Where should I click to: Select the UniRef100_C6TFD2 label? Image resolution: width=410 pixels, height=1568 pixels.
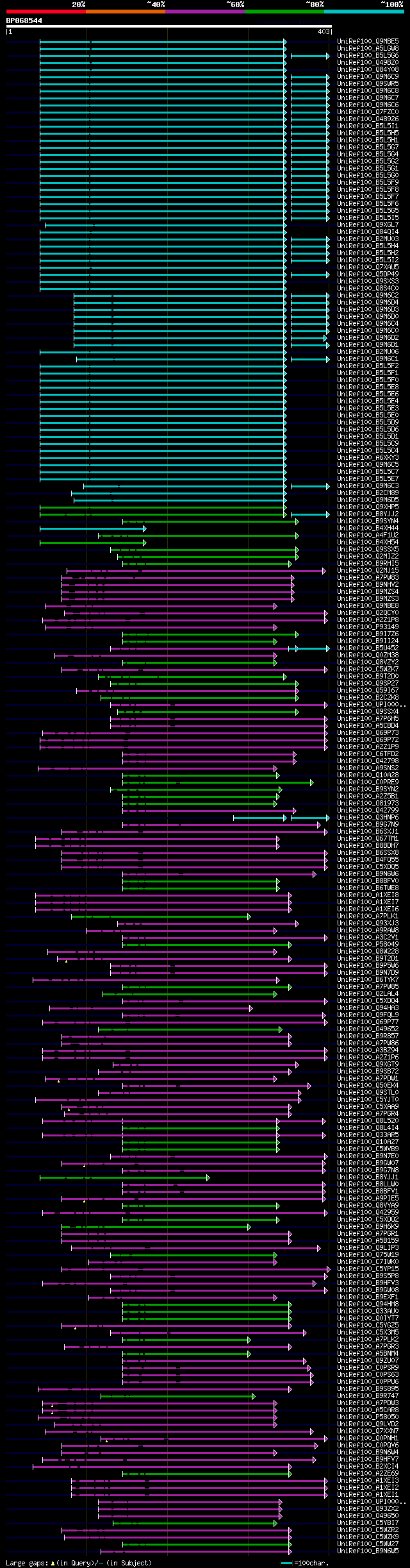click(x=368, y=754)
